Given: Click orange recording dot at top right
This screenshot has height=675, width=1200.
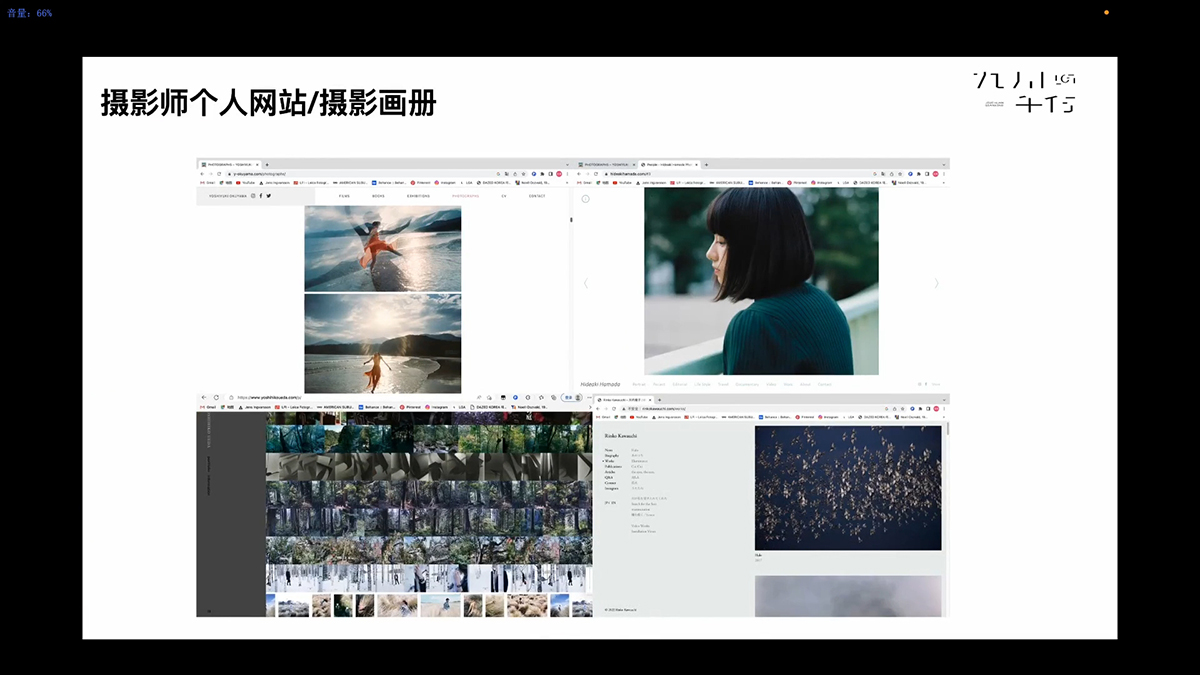Looking at the screenshot, I should coord(1106,12).
